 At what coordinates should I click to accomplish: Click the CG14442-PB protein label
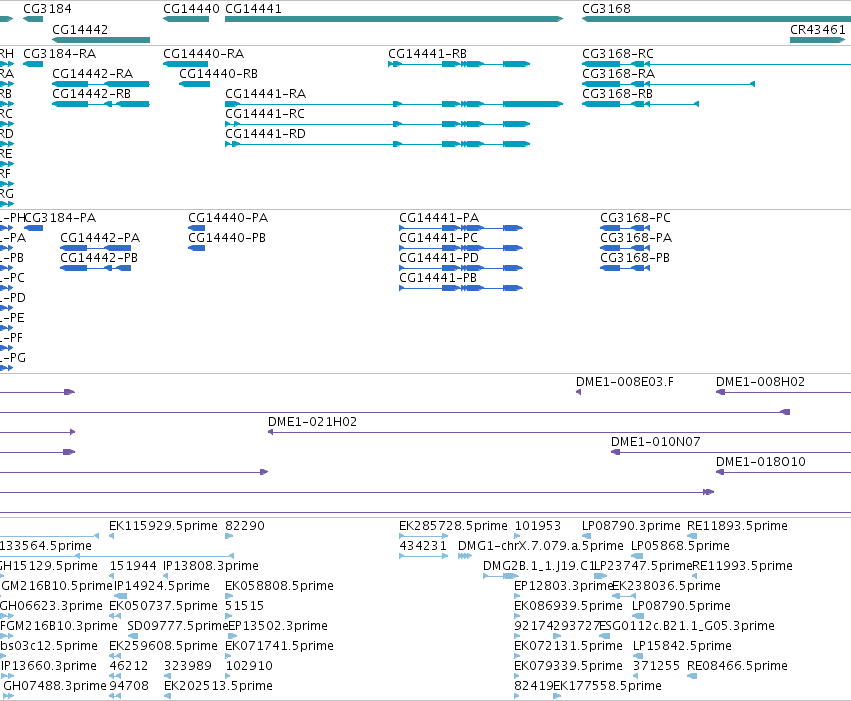point(99,258)
